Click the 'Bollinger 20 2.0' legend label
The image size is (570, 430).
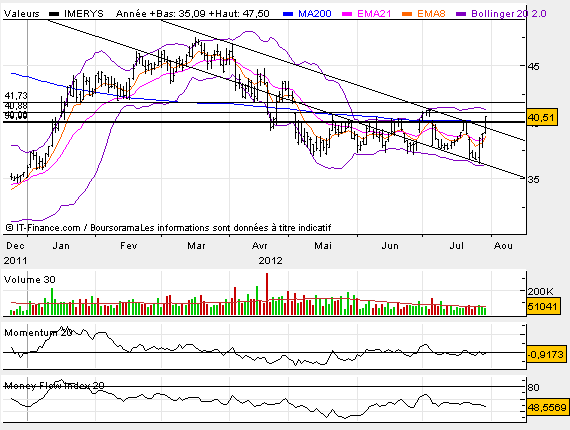tap(509, 14)
